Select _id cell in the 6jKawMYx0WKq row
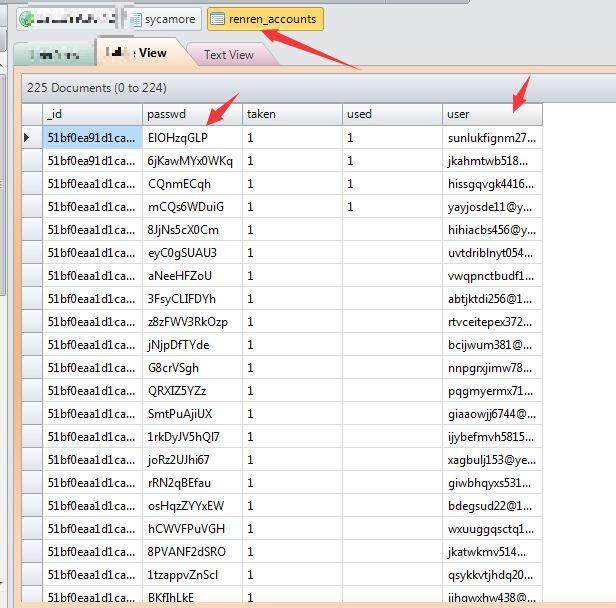 click(92, 161)
